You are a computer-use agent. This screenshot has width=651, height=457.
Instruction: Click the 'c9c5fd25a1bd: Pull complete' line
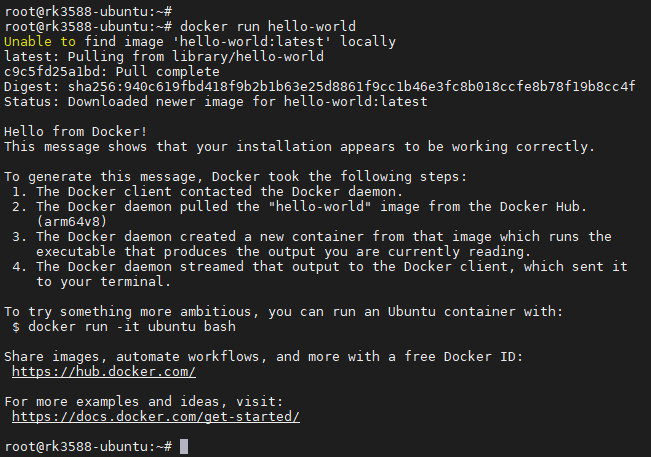(x=111, y=72)
